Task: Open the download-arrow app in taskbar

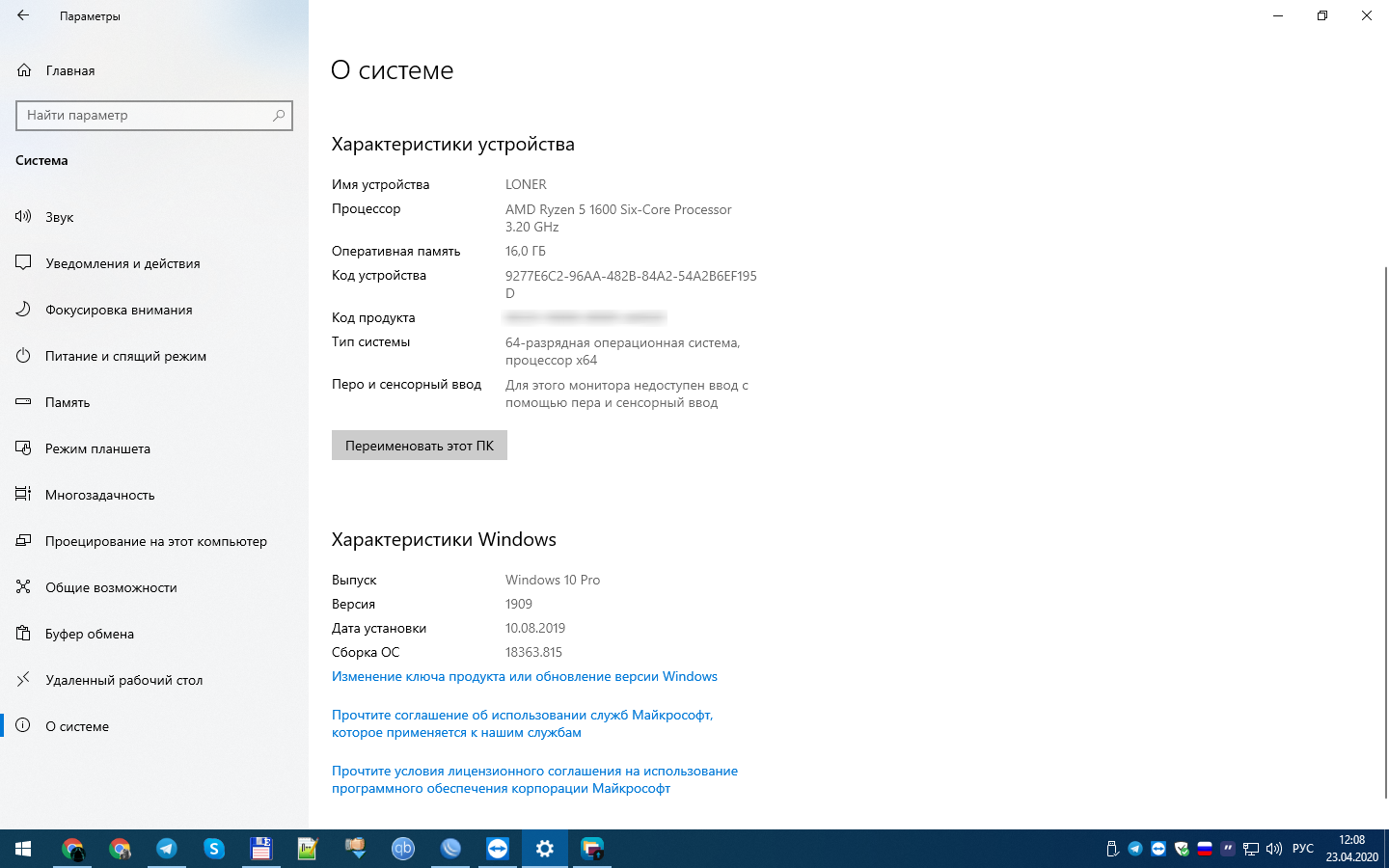Action: (356, 849)
